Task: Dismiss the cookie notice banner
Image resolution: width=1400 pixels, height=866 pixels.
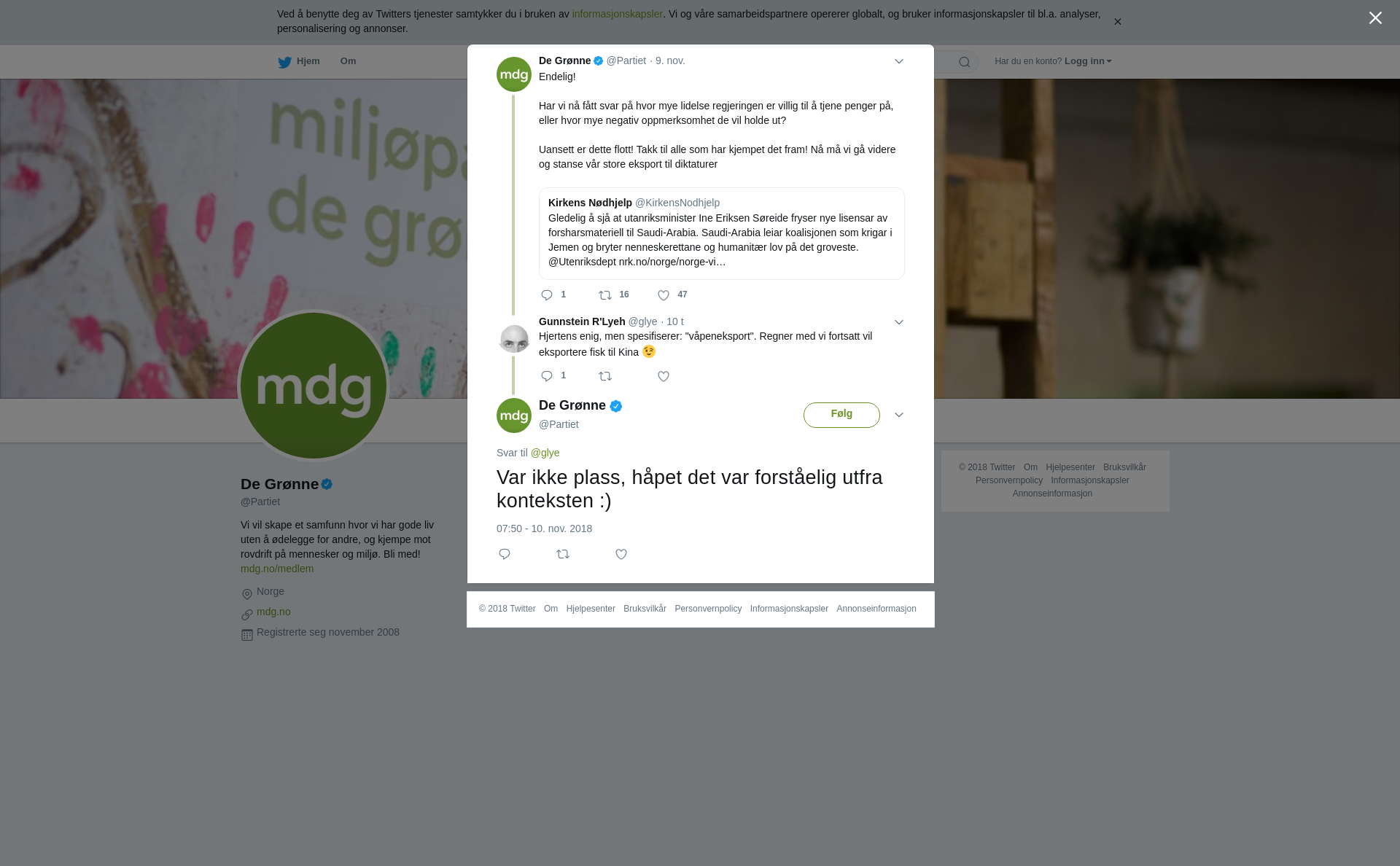Action: pyautogui.click(x=1117, y=22)
